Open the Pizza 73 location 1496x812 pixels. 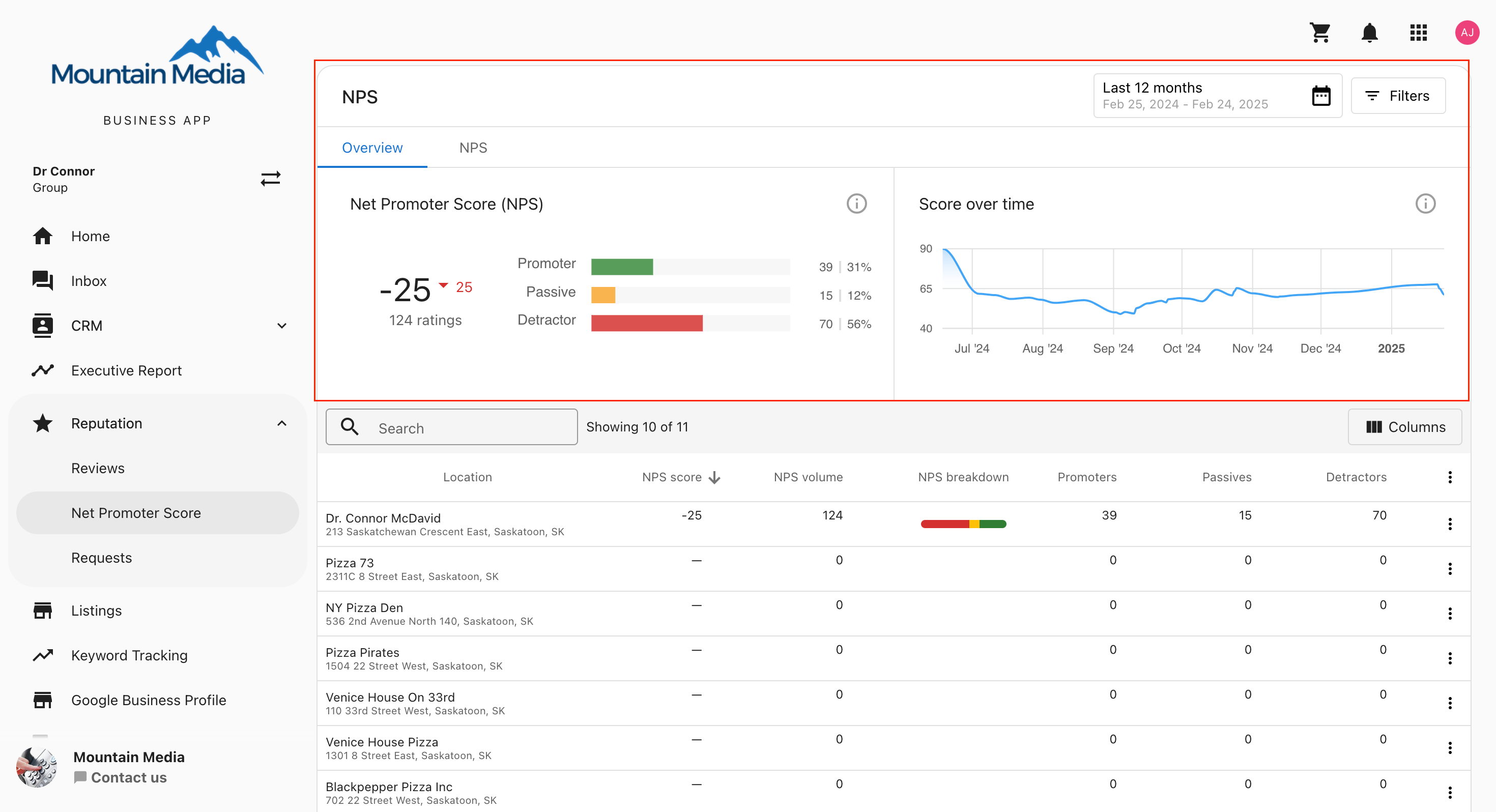[350, 563]
